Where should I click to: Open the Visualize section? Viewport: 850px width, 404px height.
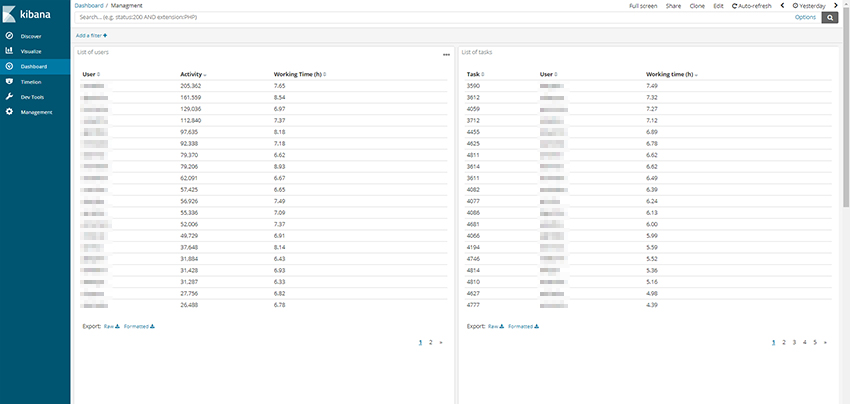coord(30,51)
